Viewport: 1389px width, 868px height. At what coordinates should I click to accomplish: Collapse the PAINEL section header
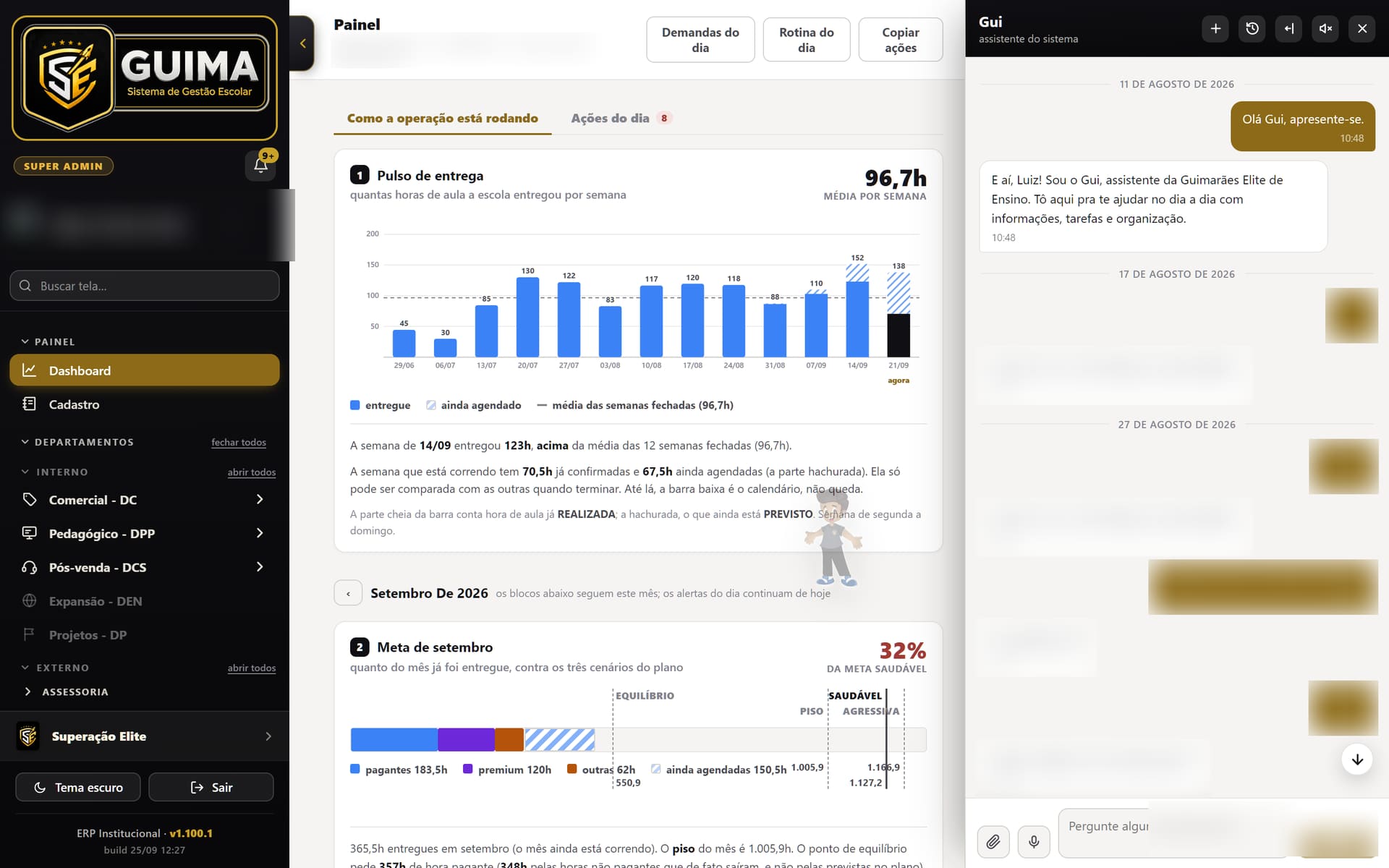48,342
